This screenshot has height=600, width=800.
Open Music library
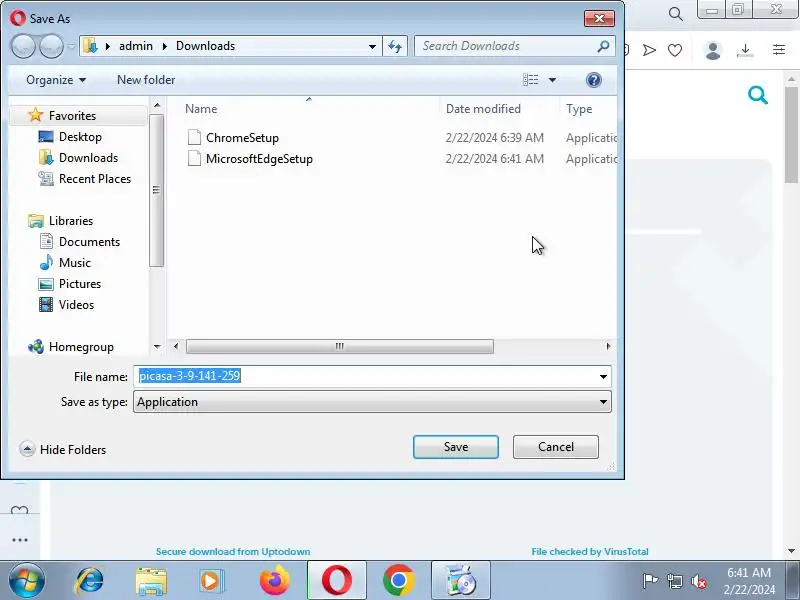74,262
